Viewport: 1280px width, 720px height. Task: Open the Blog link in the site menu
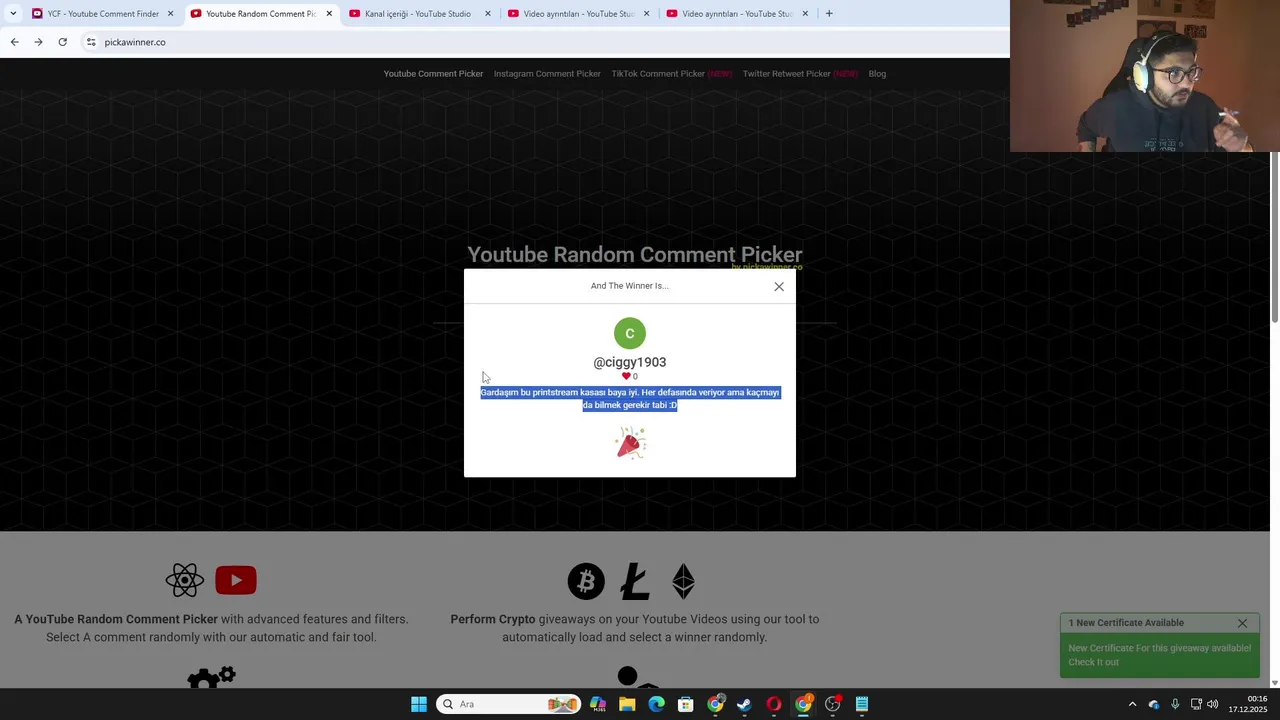point(877,73)
